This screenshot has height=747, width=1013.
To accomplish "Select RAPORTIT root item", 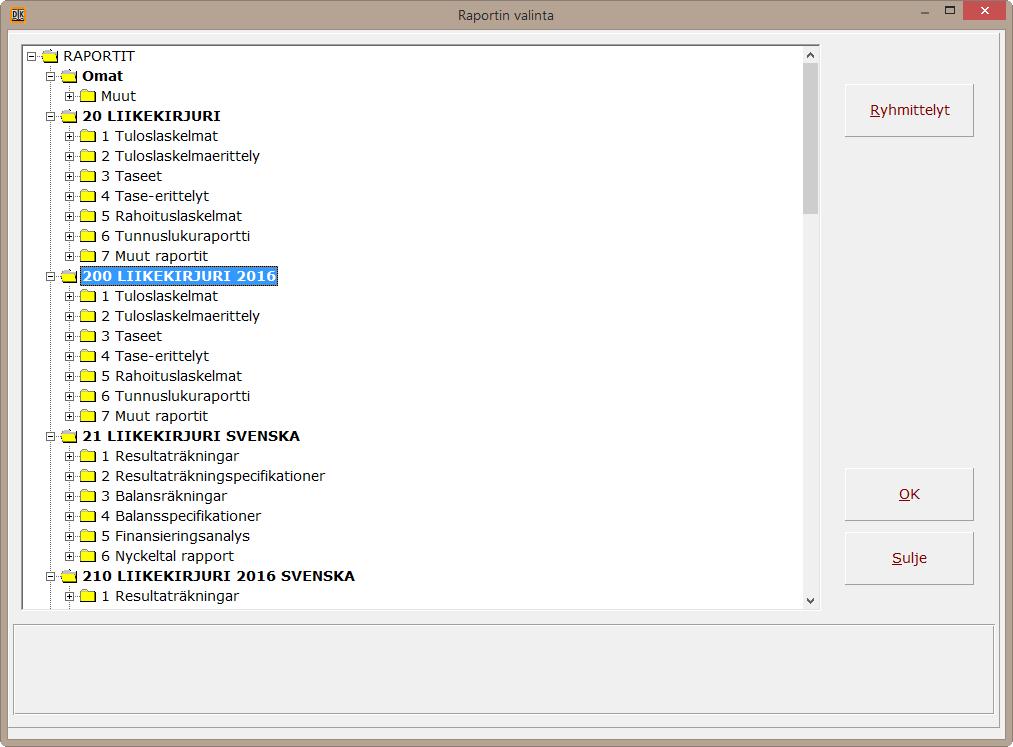I will [x=99, y=56].
